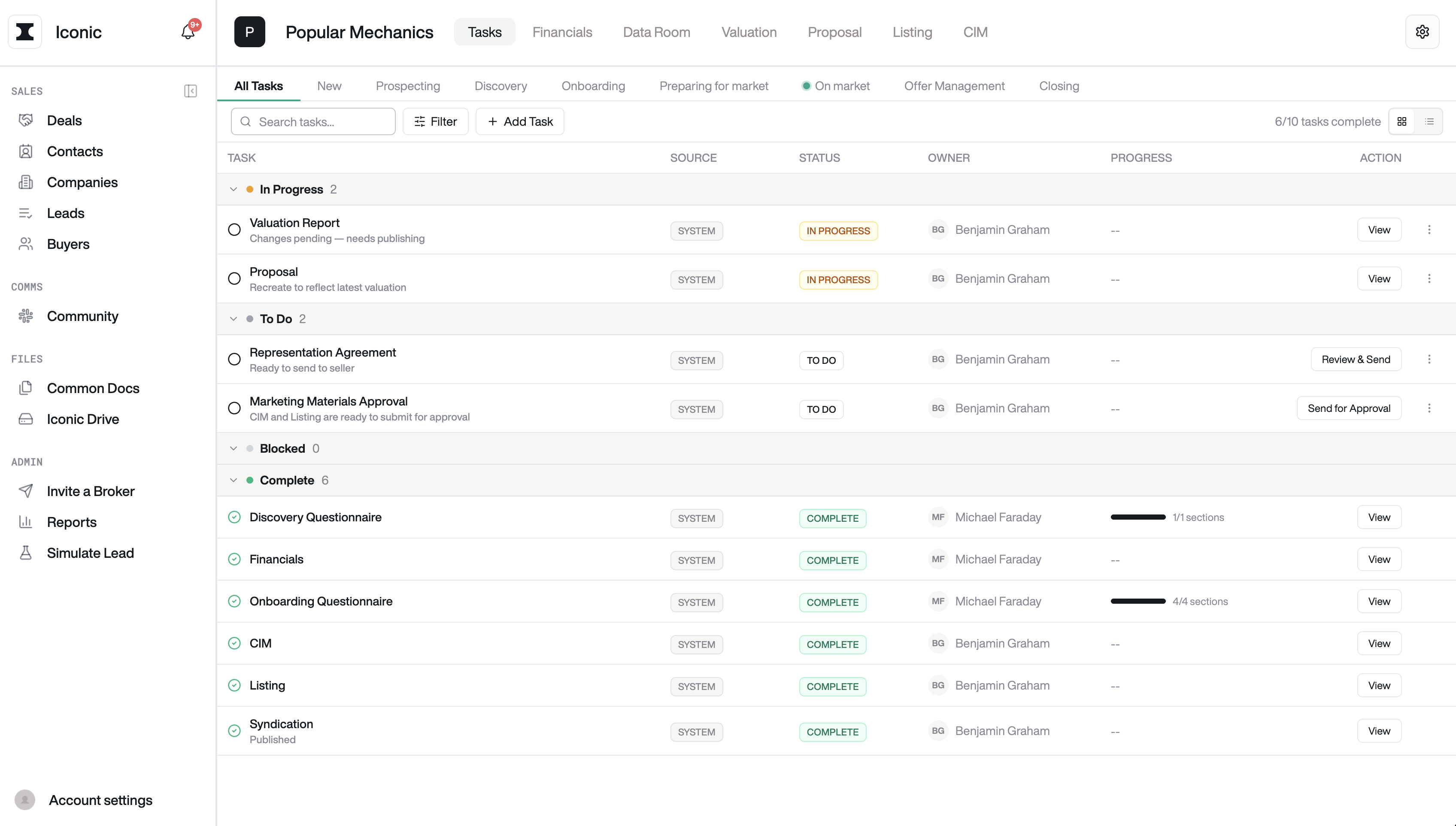
Task: Click the Add Task button
Action: (520, 121)
